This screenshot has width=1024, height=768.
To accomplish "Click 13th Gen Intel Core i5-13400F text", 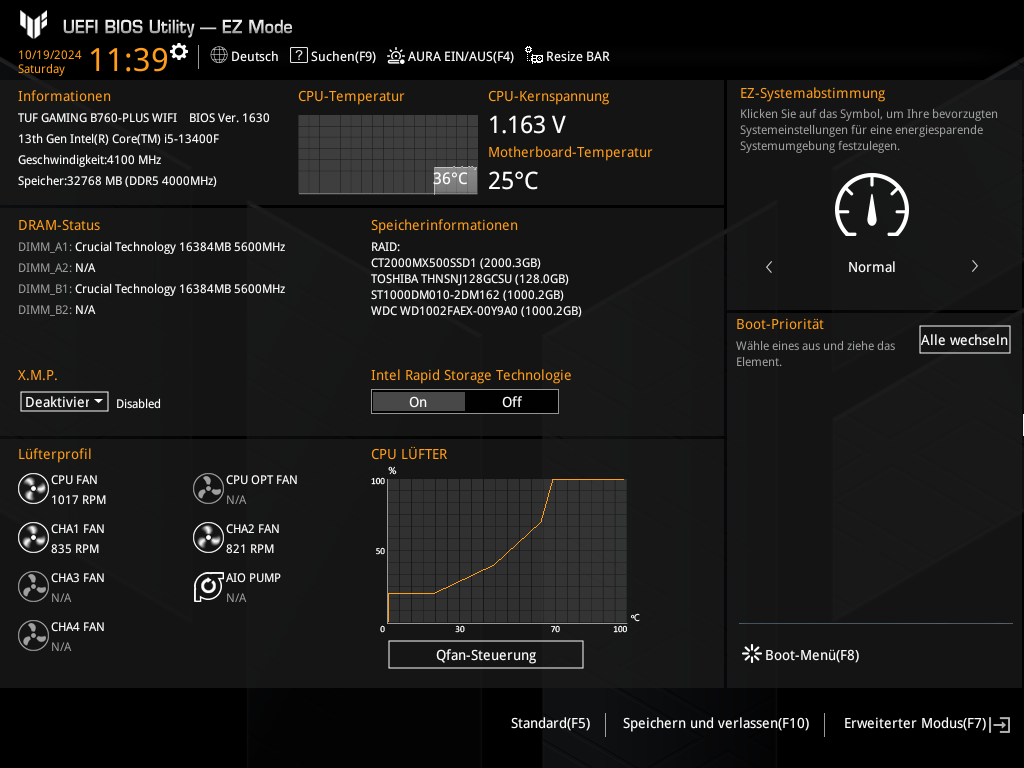I will tap(118, 138).
